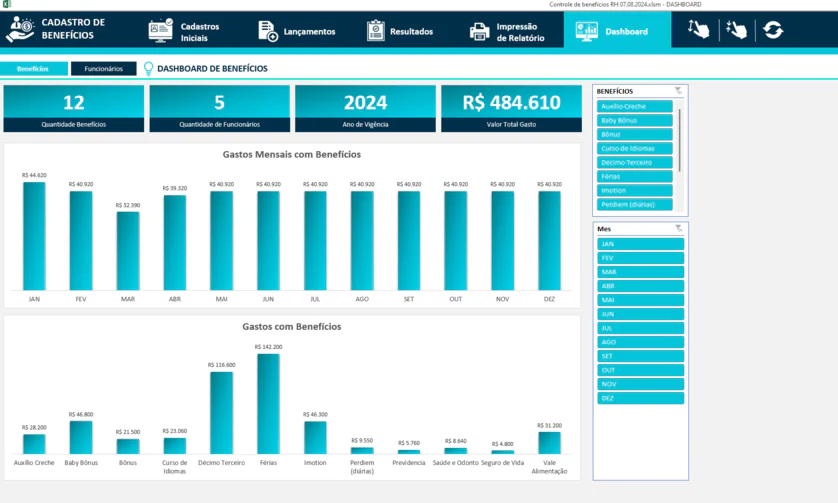Click the expand-view hand icon in header
This screenshot has width=838, height=503.
tap(699, 31)
